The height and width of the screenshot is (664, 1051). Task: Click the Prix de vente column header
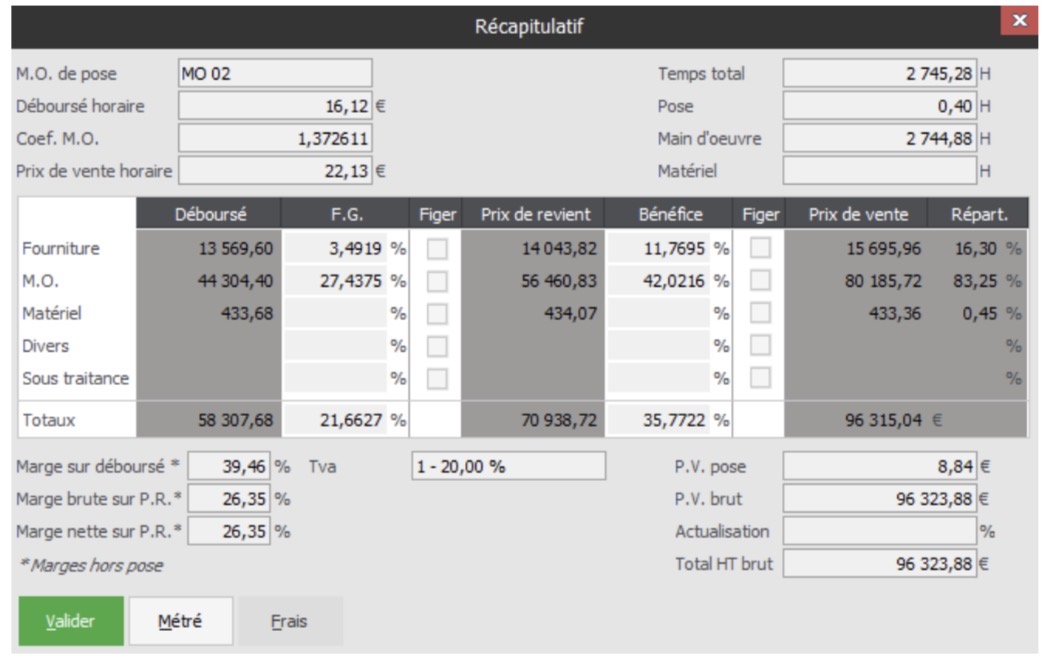857,214
